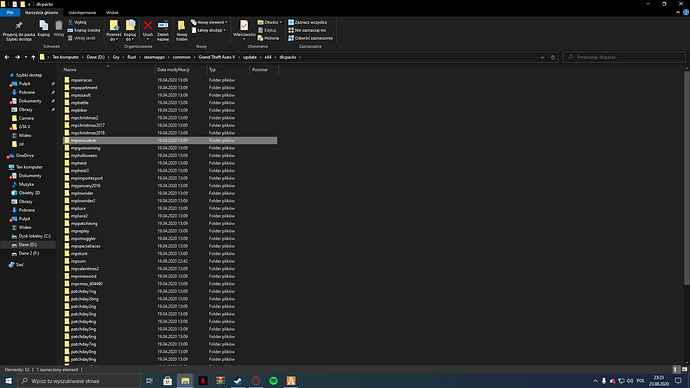The height and width of the screenshot is (388, 690).
Task: Select OneDrive in the sidebar
Action: tap(25, 156)
